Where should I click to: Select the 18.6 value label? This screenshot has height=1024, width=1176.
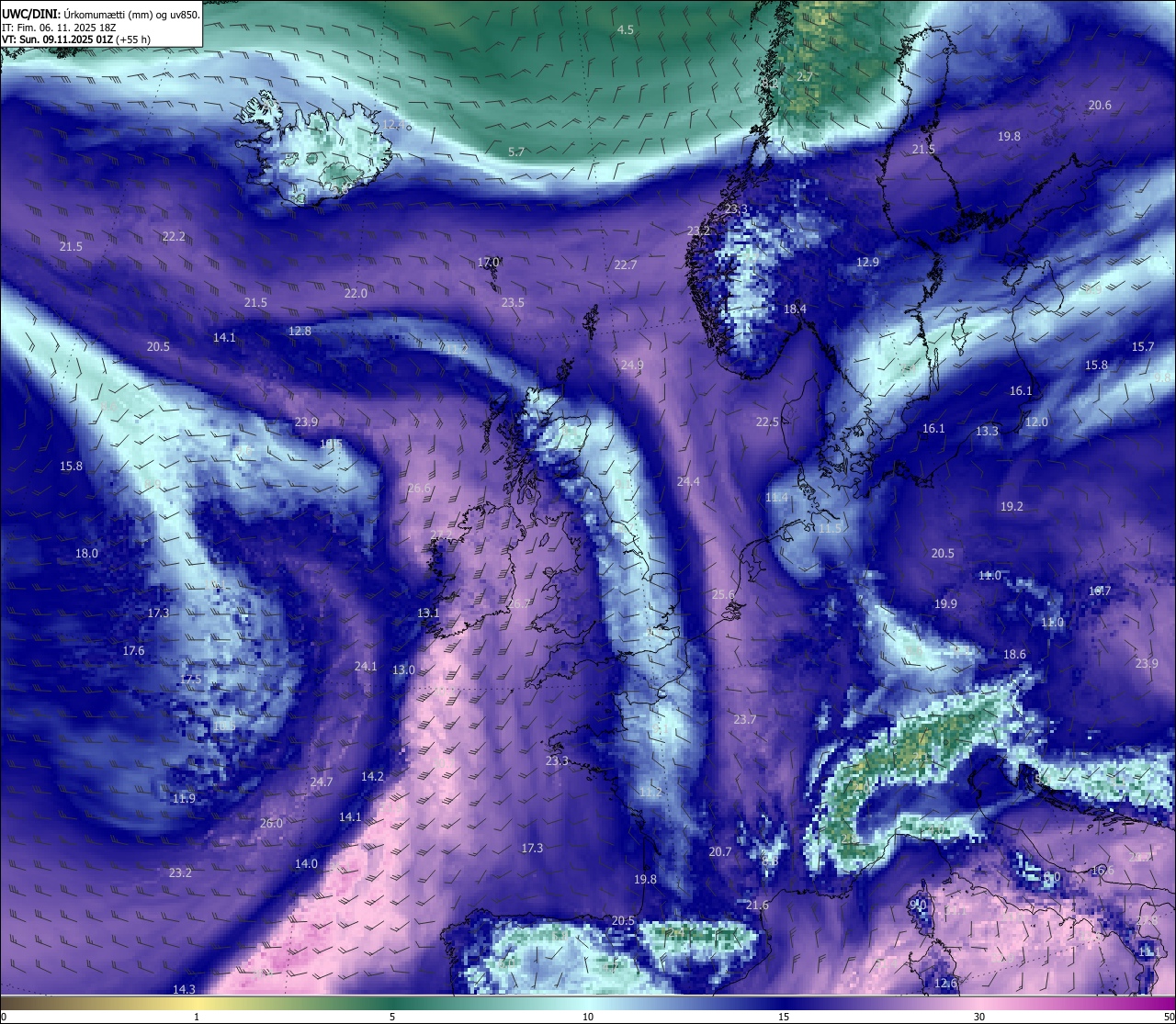[x=1014, y=655]
